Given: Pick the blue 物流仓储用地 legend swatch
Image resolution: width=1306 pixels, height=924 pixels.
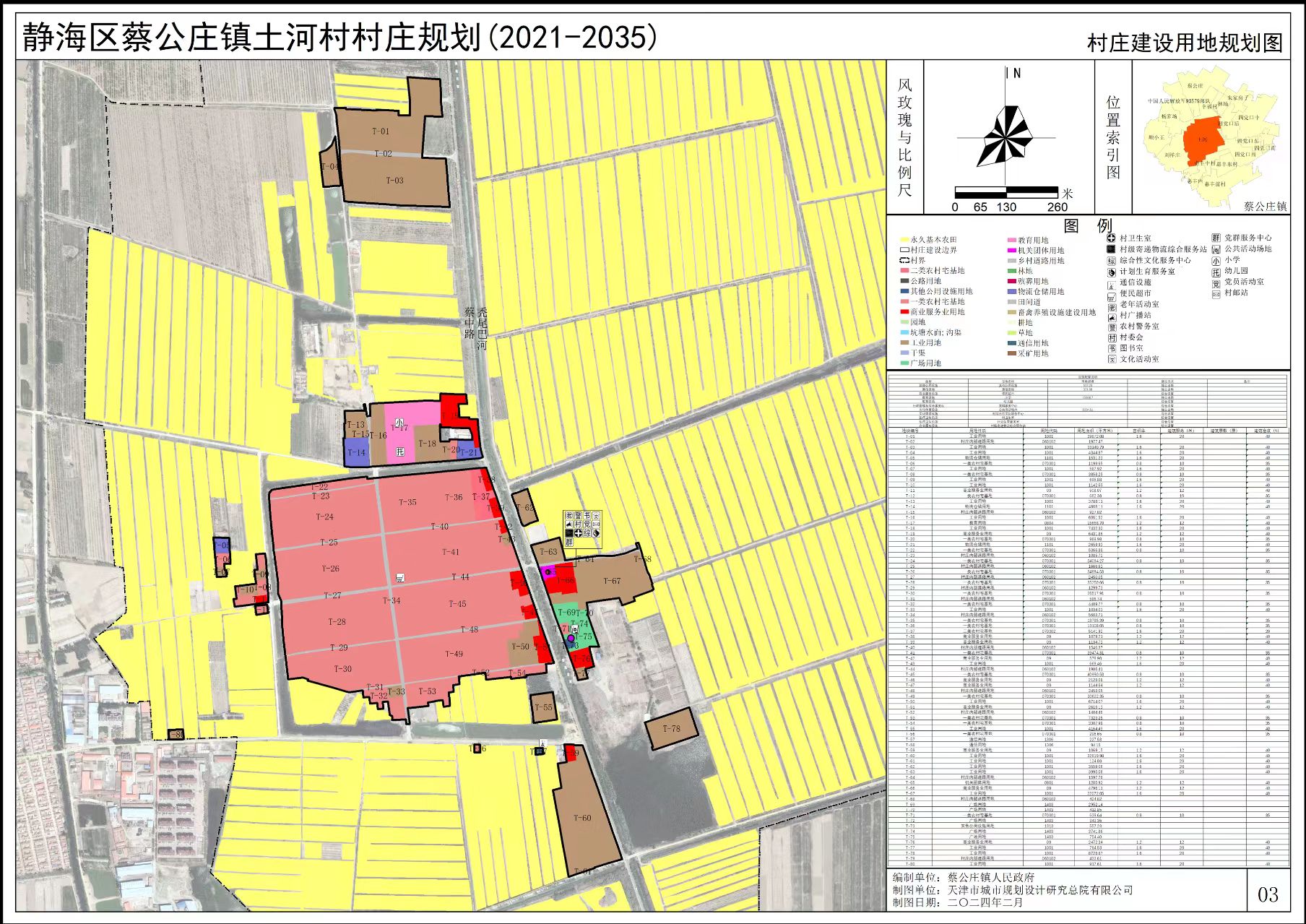Looking at the screenshot, I should (1012, 292).
